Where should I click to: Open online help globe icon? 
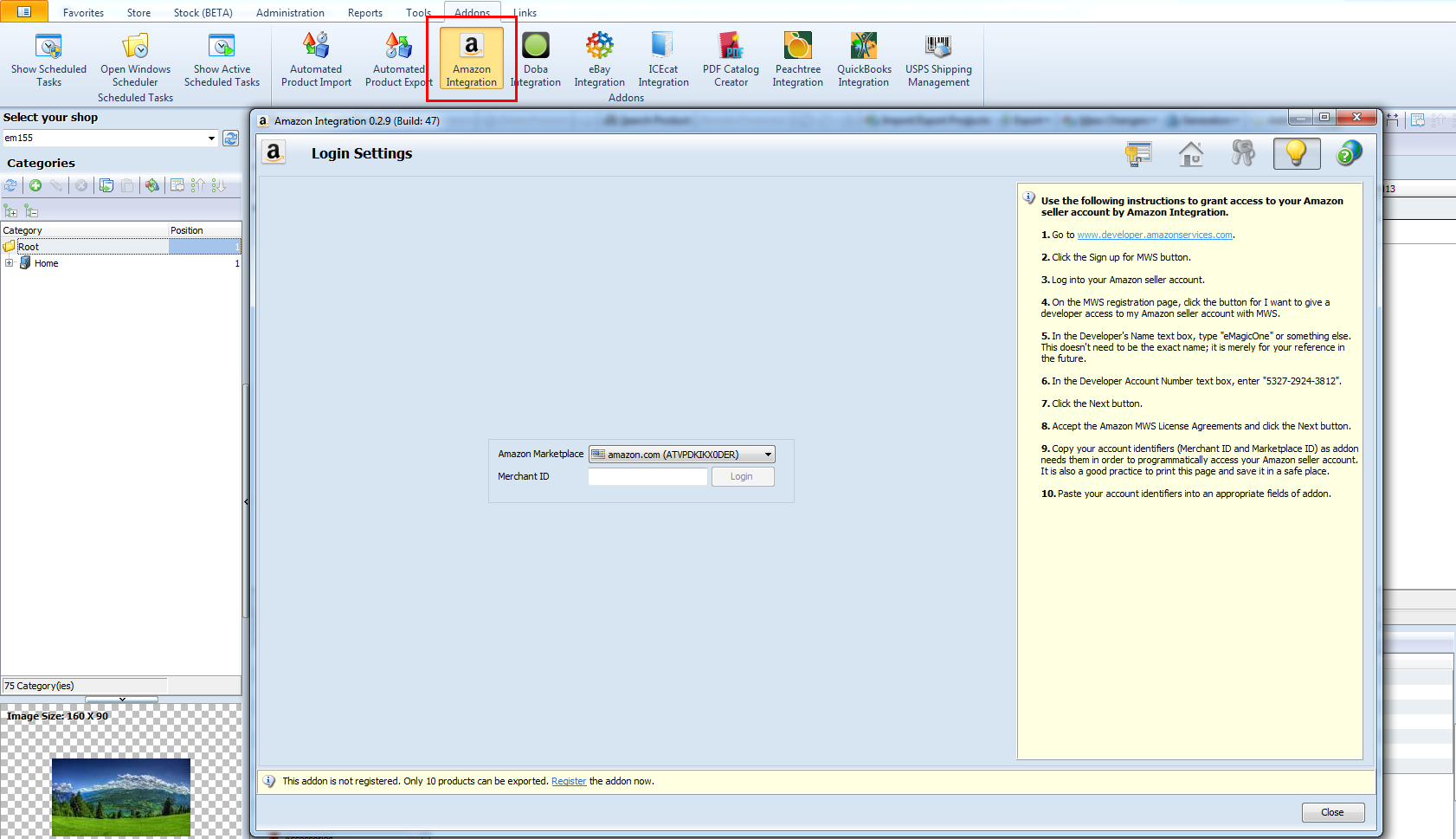click(x=1349, y=154)
